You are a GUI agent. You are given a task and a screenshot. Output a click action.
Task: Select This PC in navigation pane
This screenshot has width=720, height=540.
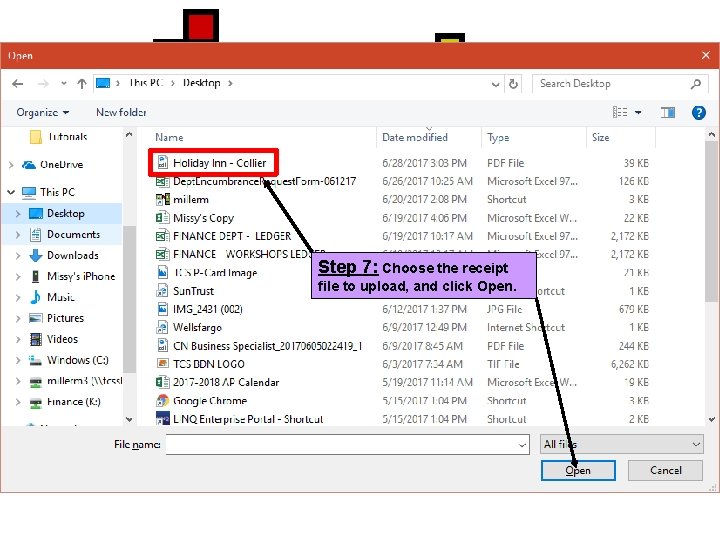tap(57, 192)
